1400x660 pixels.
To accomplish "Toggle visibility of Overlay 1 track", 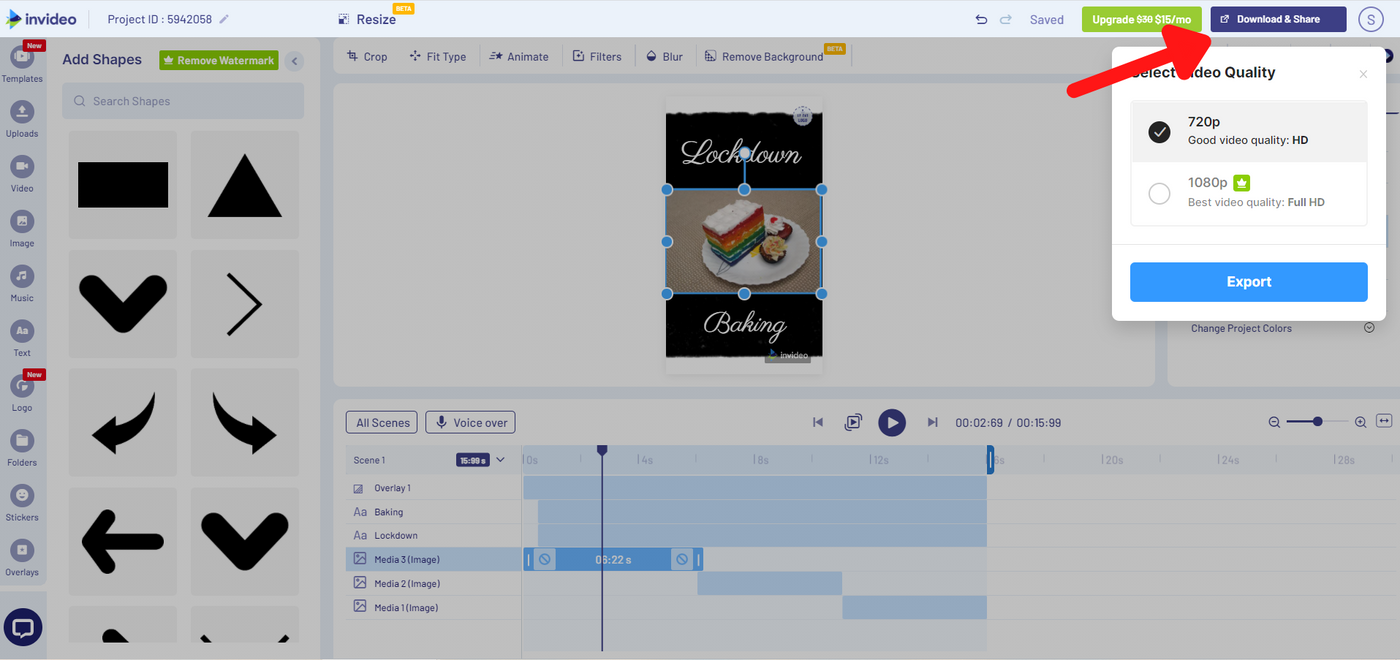I will pyautogui.click(x=357, y=487).
